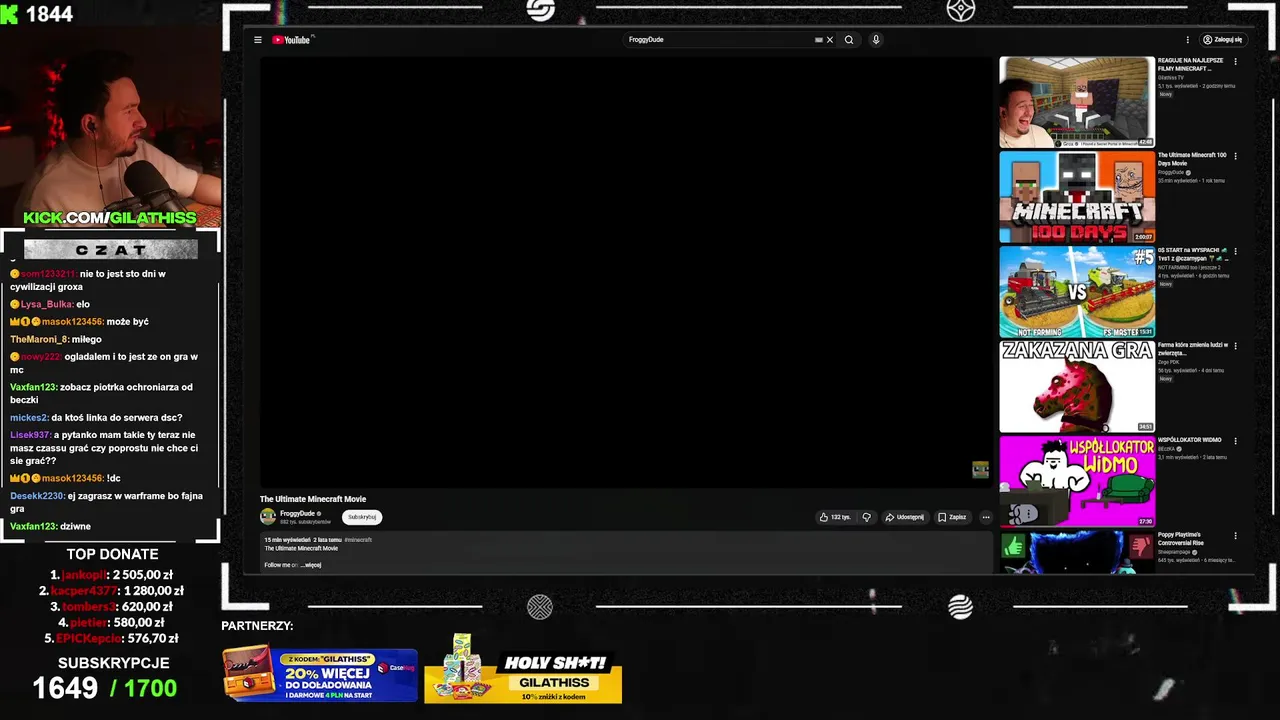
Task: Click the video player area
Action: [x=626, y=270]
